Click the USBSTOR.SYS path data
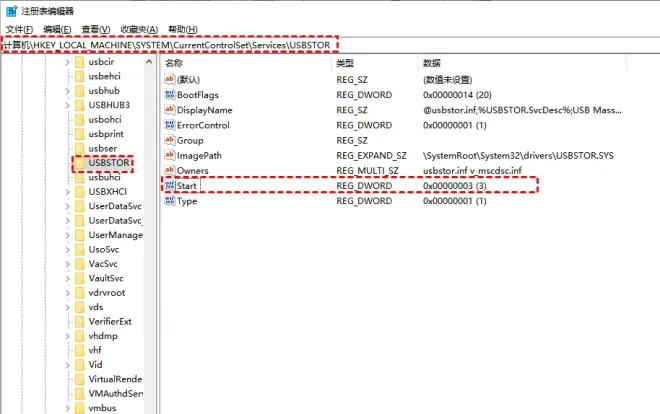The height and width of the screenshot is (414, 660). (518, 155)
